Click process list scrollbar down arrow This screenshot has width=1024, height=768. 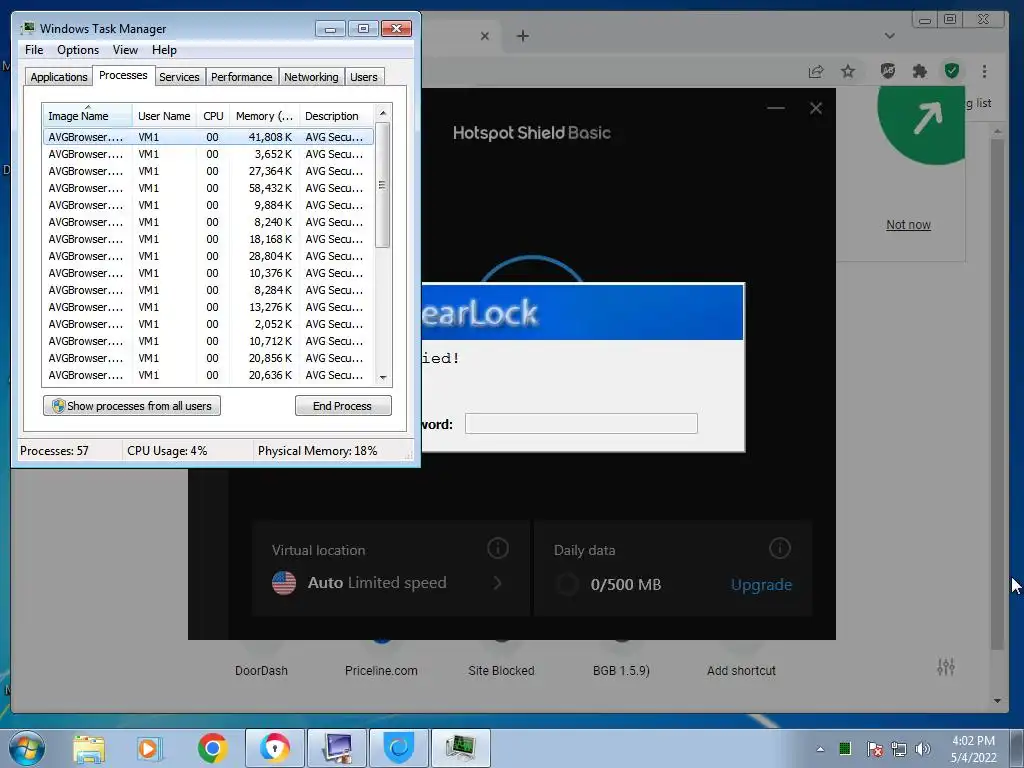point(383,377)
